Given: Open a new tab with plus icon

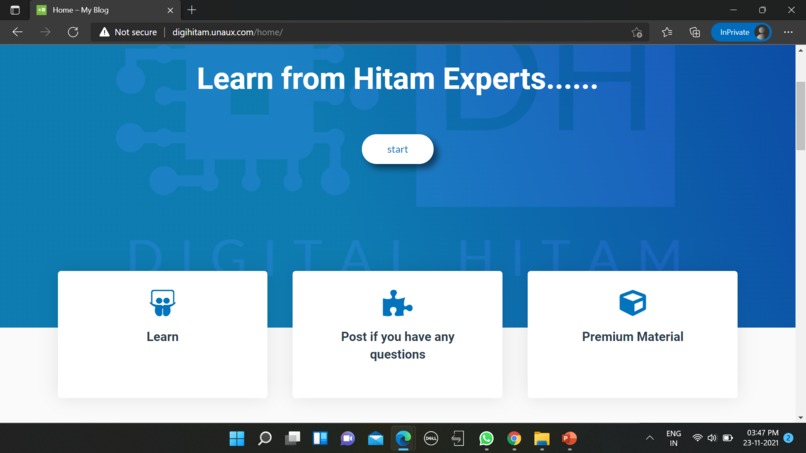Looking at the screenshot, I should coord(192,10).
